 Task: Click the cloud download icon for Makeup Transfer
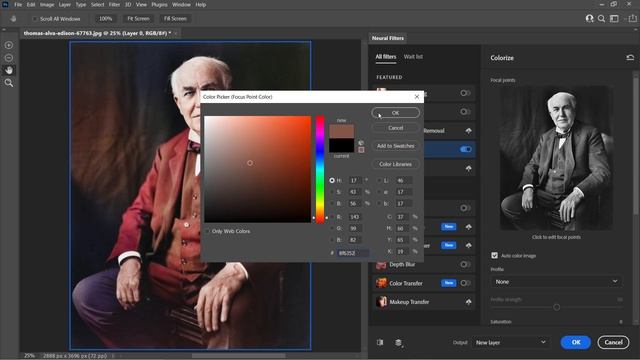[469, 302]
